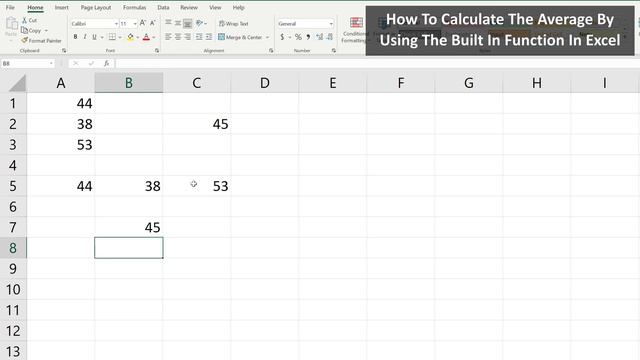Open the Name Box dropdown arrow

[51, 64]
